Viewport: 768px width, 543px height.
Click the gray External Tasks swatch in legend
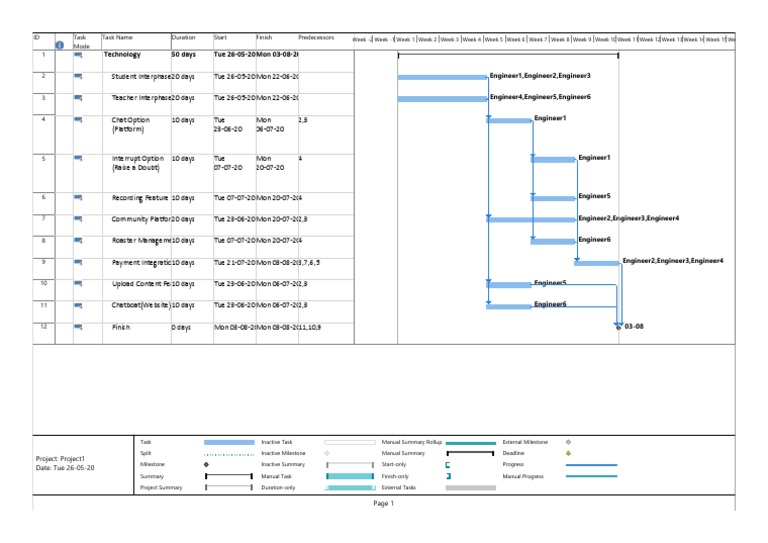pos(471,488)
